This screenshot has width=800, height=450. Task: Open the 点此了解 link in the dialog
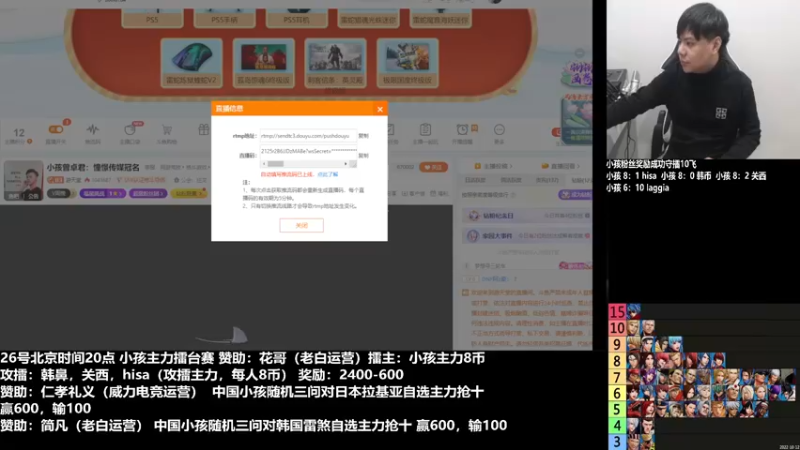[x=328, y=174]
